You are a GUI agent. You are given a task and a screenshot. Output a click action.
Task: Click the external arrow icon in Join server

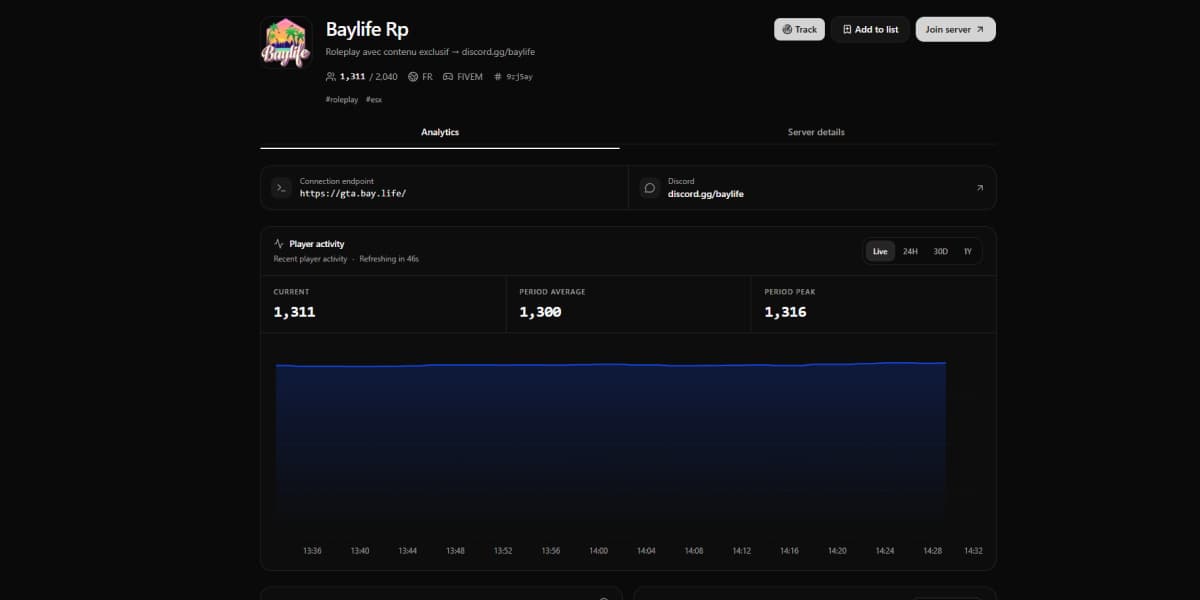tap(980, 29)
